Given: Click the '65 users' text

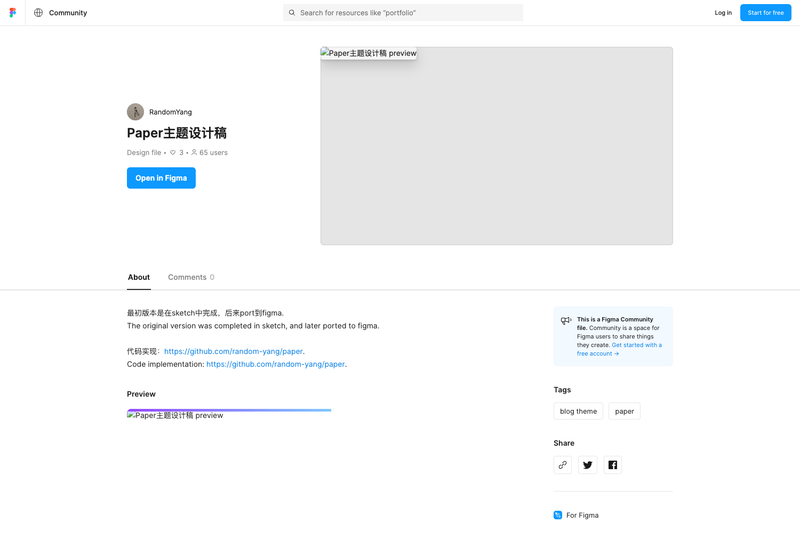Looking at the screenshot, I should [x=213, y=153].
